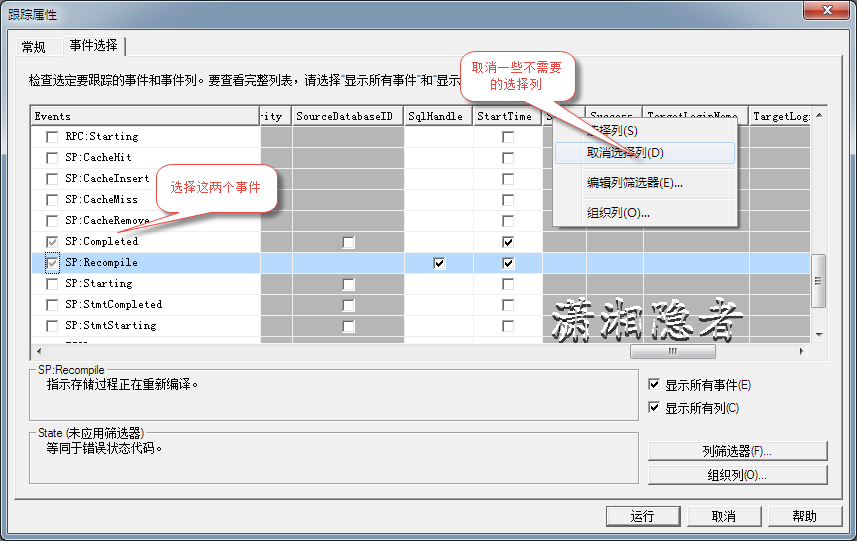The height and width of the screenshot is (541, 857).
Task: Click the SourceDatabaseID column header
Action: pos(348,116)
